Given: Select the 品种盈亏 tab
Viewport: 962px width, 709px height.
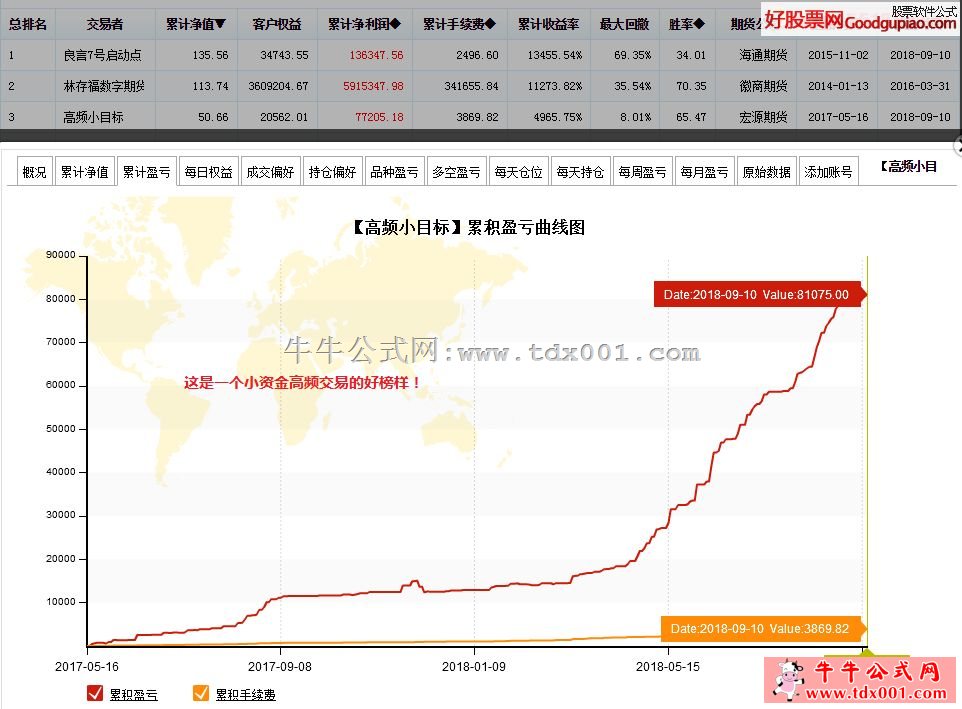Looking at the screenshot, I should (394, 172).
